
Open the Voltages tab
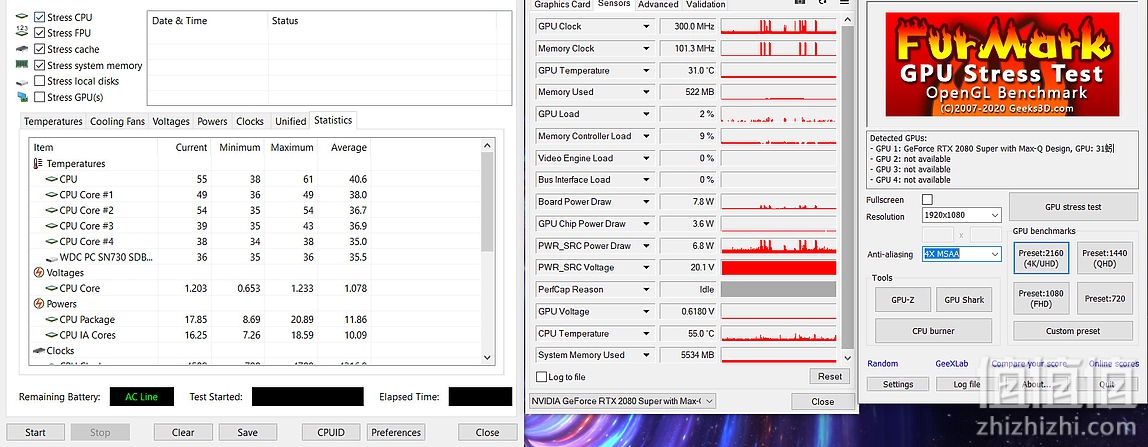tap(171, 121)
